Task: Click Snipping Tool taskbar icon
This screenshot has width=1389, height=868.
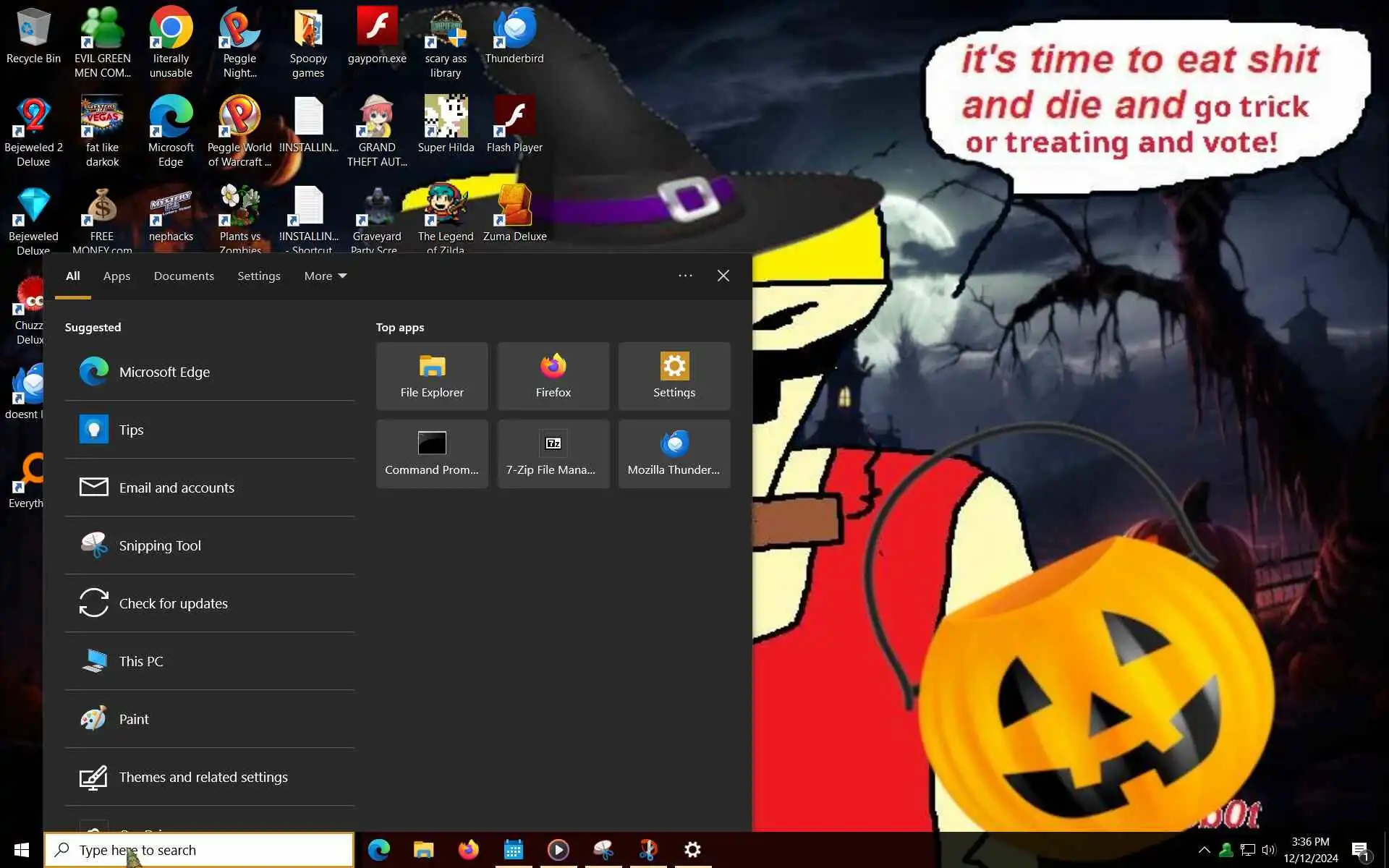Action: tap(603, 849)
